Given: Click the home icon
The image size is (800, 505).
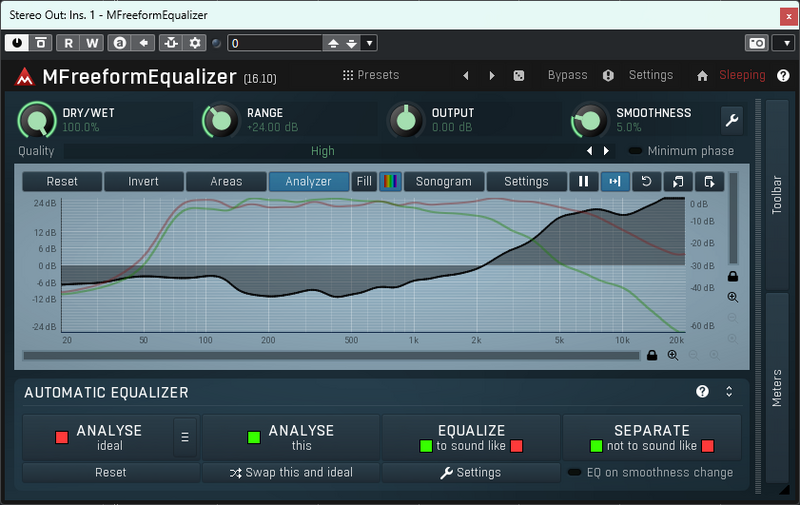Looking at the screenshot, I should click(702, 75).
